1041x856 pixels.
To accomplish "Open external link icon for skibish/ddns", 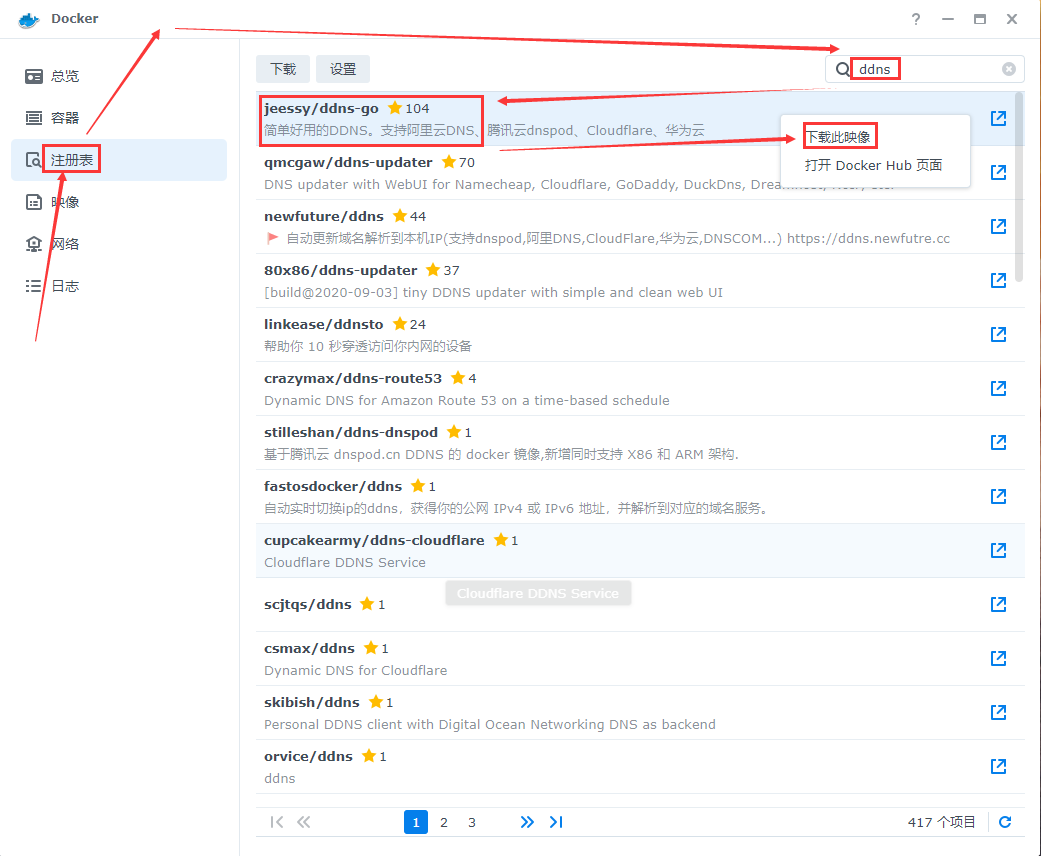I will pyautogui.click(x=998, y=712).
